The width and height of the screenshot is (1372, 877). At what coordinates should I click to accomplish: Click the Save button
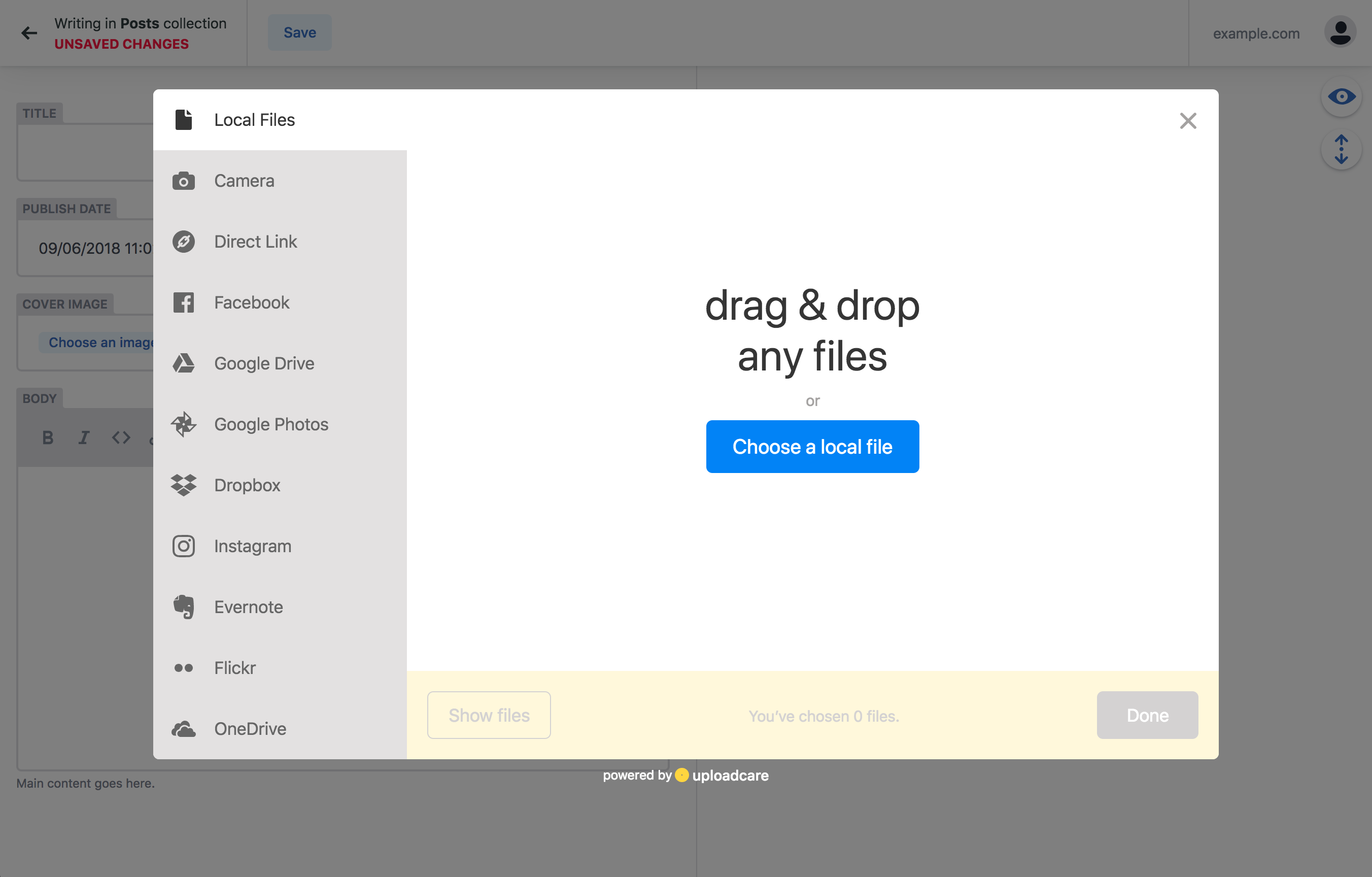[299, 32]
